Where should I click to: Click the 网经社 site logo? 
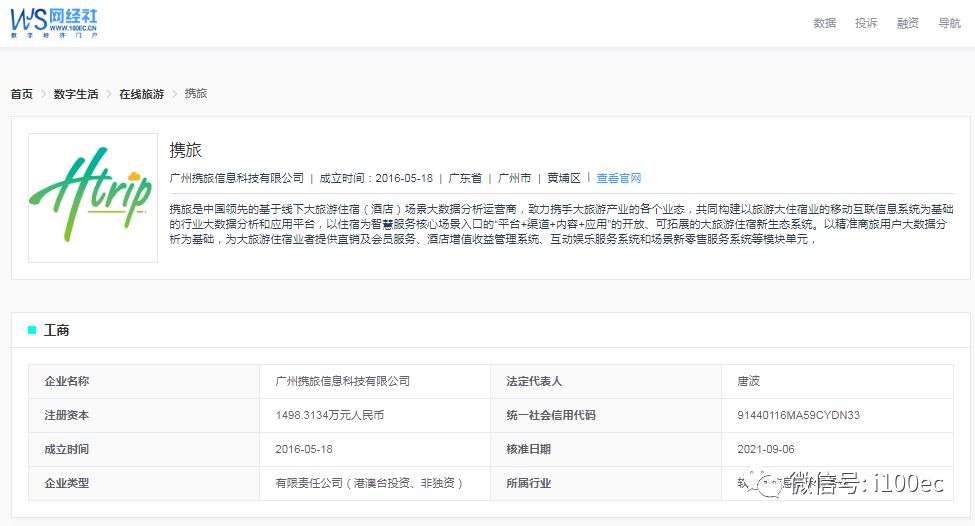(x=54, y=23)
